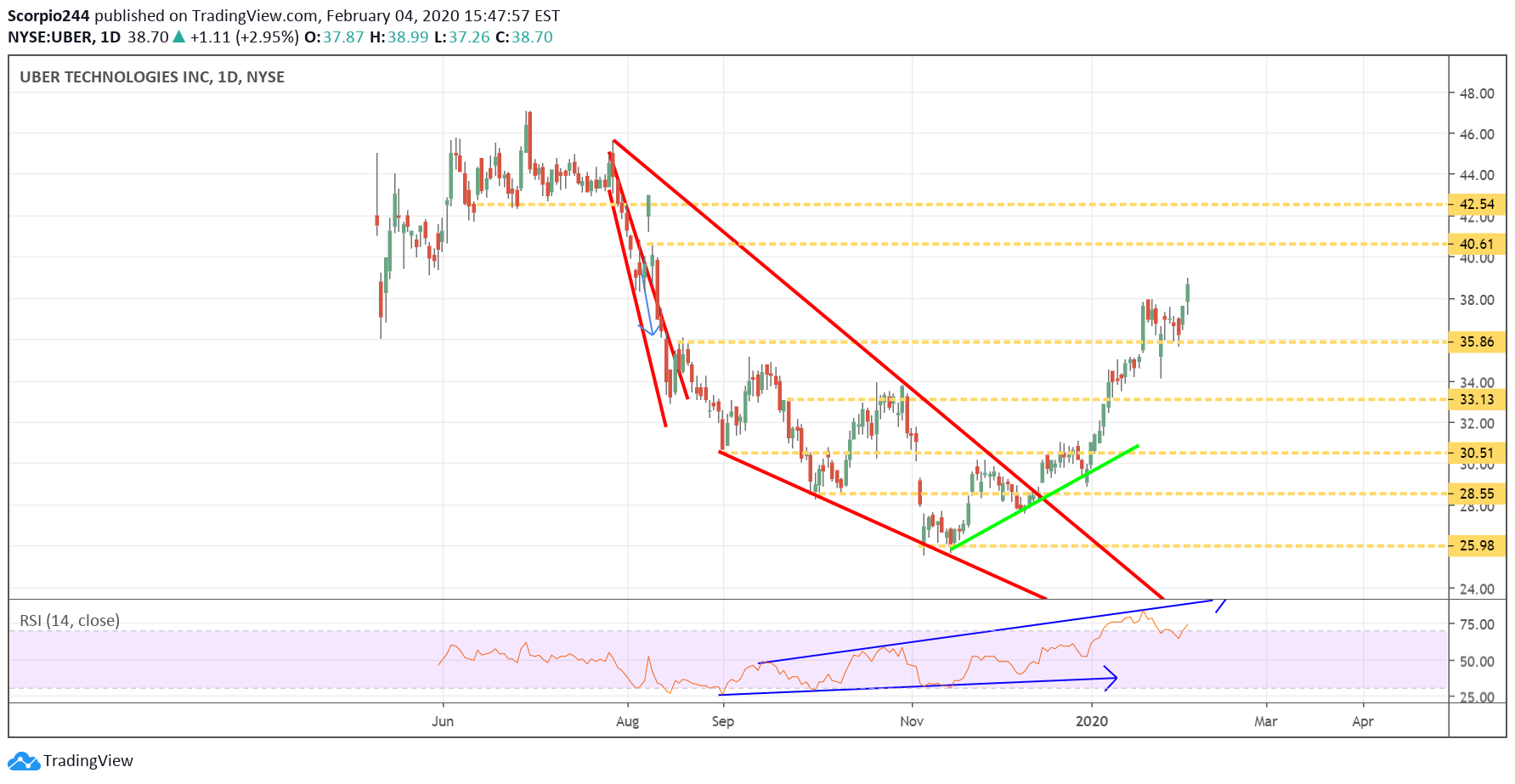The width and height of the screenshot is (1515, 784).
Task: Click the 33.13 price level label
Action: (x=1477, y=400)
